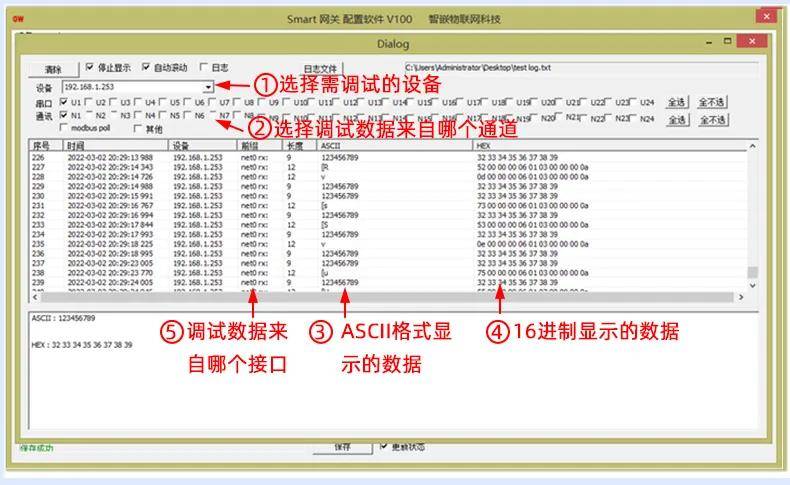Toggle the 更新状态 checkbox at bottom

pos(385,447)
